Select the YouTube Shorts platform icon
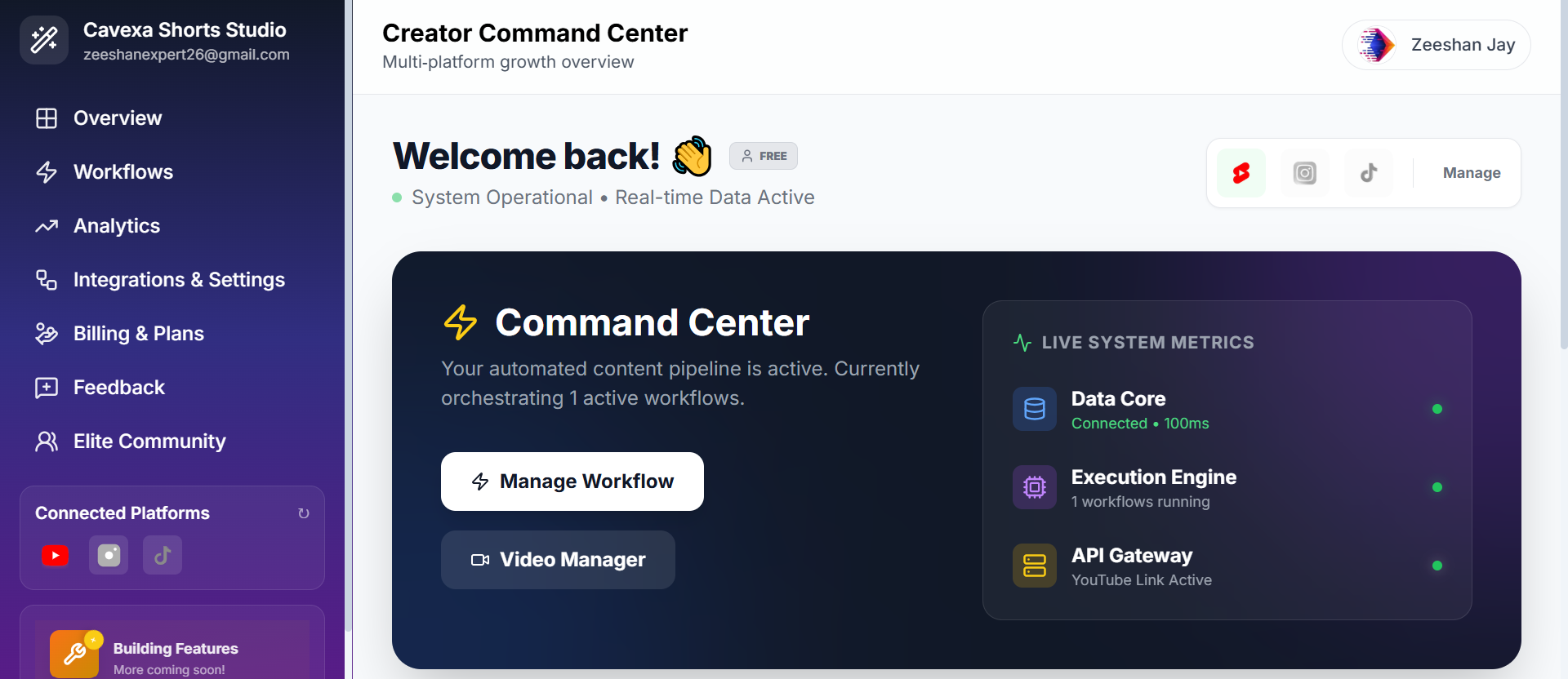 1241,173
